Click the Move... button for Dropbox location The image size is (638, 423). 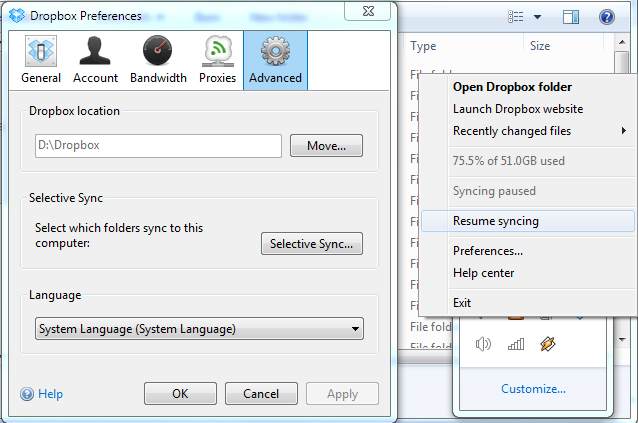pyautogui.click(x=326, y=146)
